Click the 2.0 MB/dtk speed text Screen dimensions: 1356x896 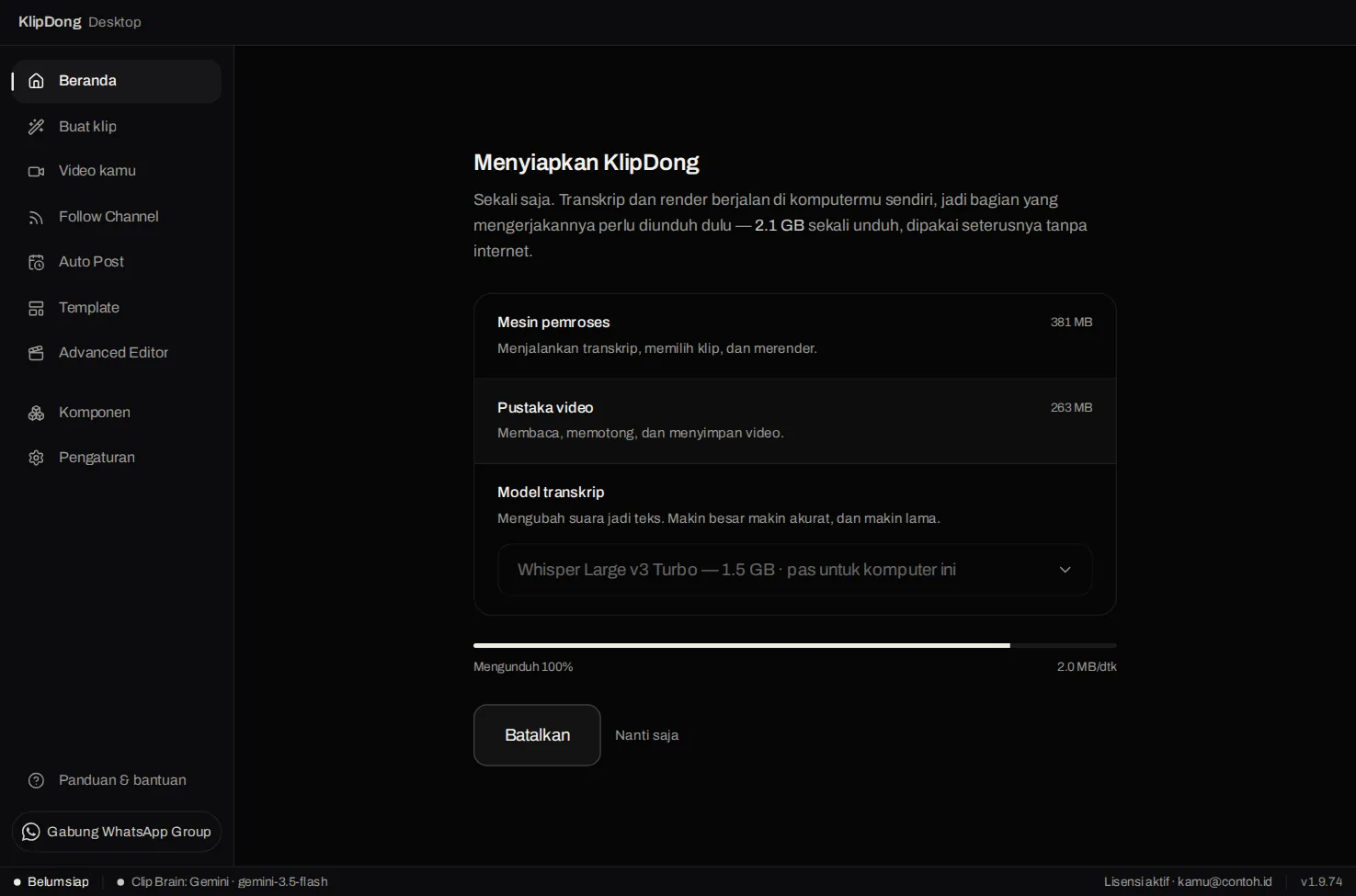point(1087,667)
